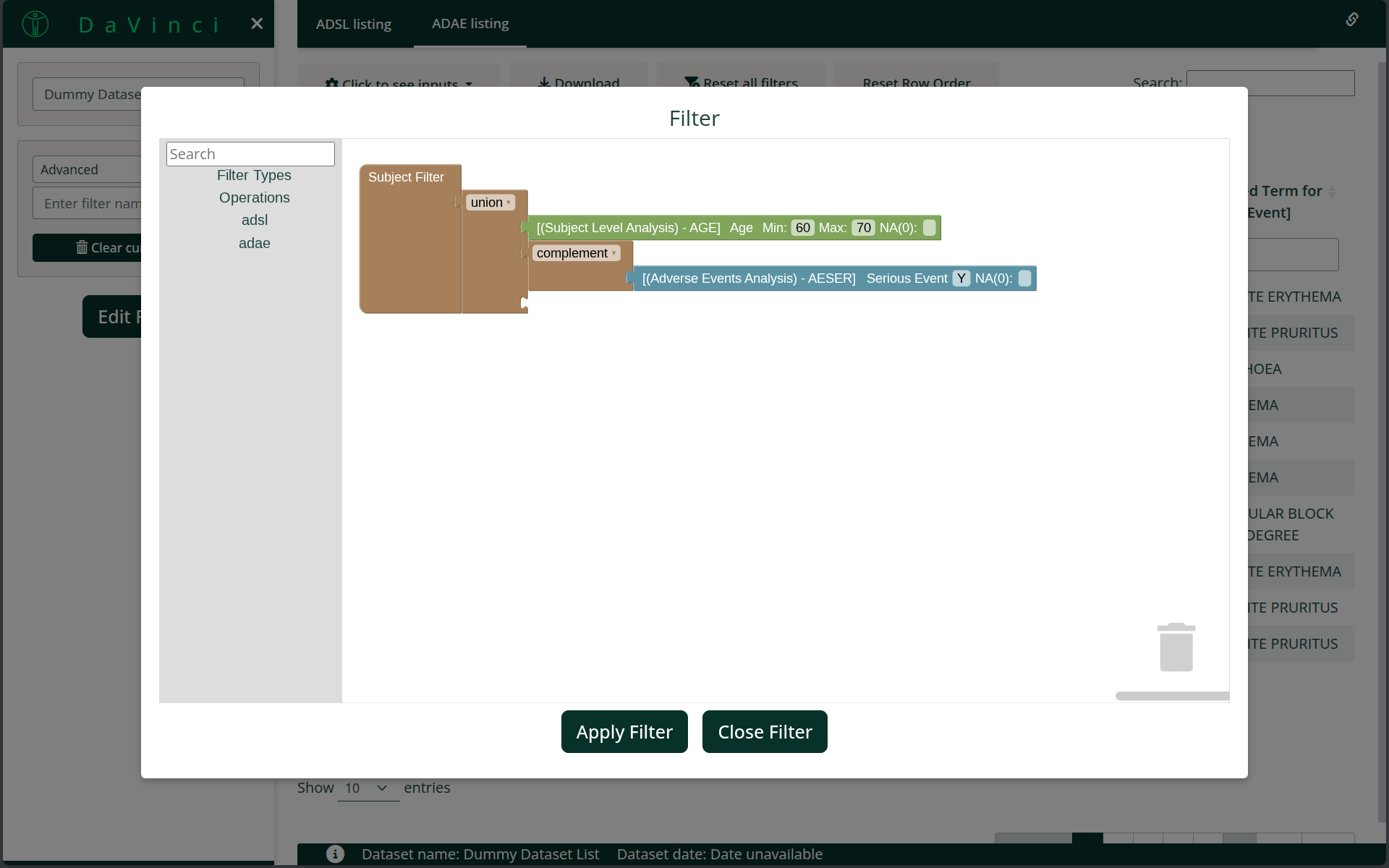Click the Download arrow icon
The height and width of the screenshot is (868, 1389).
[x=544, y=82]
